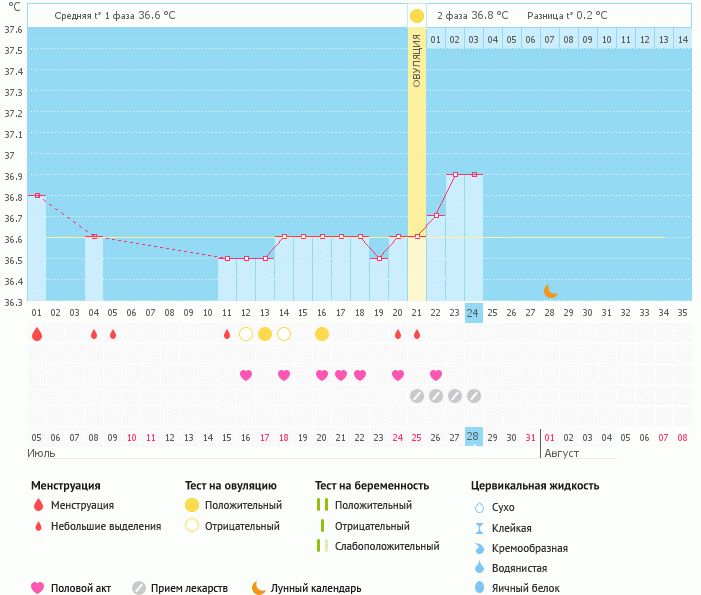
Task: Click the Прием лекарств legend icon
Action: (x=139, y=588)
